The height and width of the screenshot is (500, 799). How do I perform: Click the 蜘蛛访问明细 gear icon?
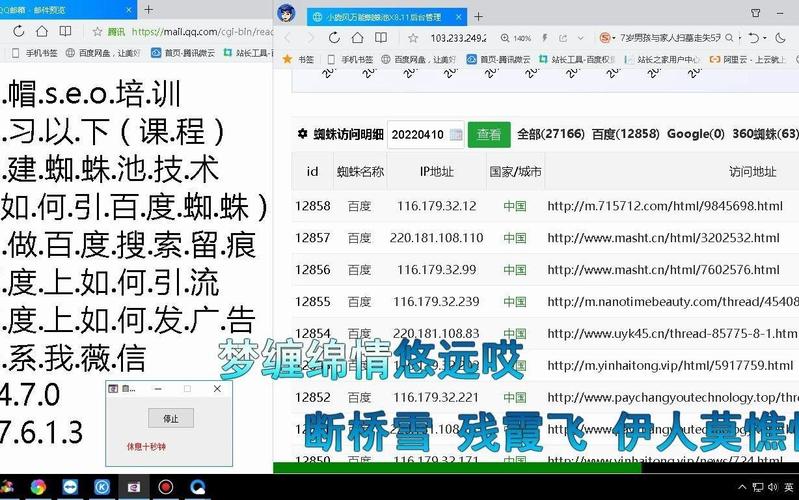coord(302,134)
